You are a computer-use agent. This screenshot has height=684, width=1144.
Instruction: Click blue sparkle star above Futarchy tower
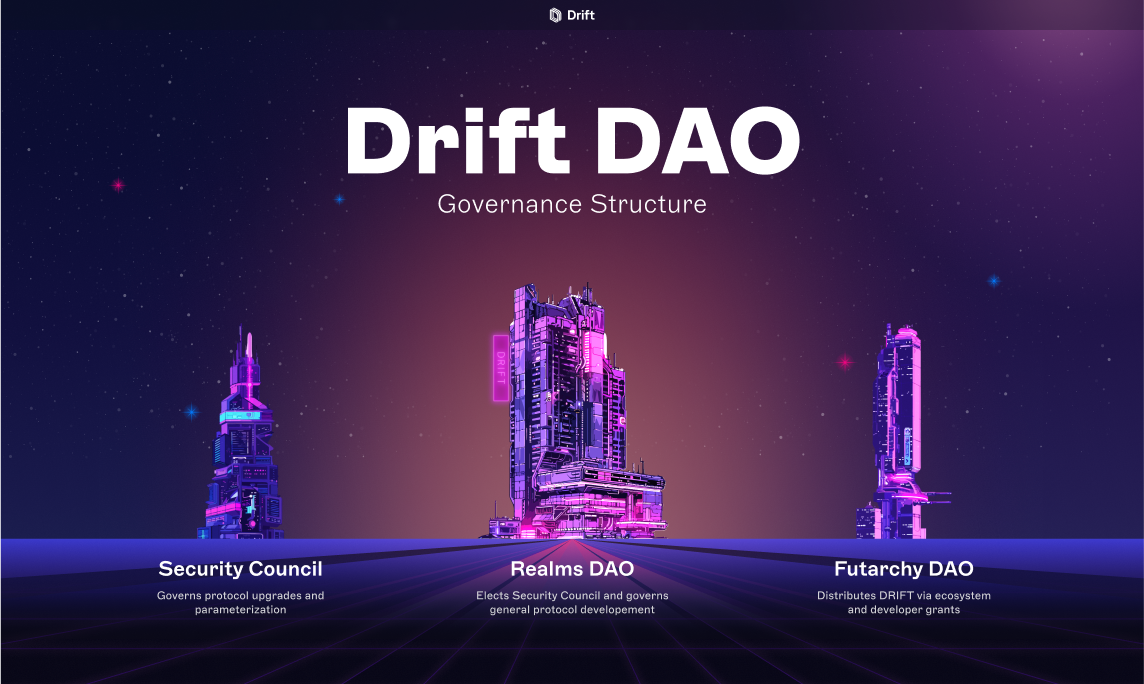[993, 281]
